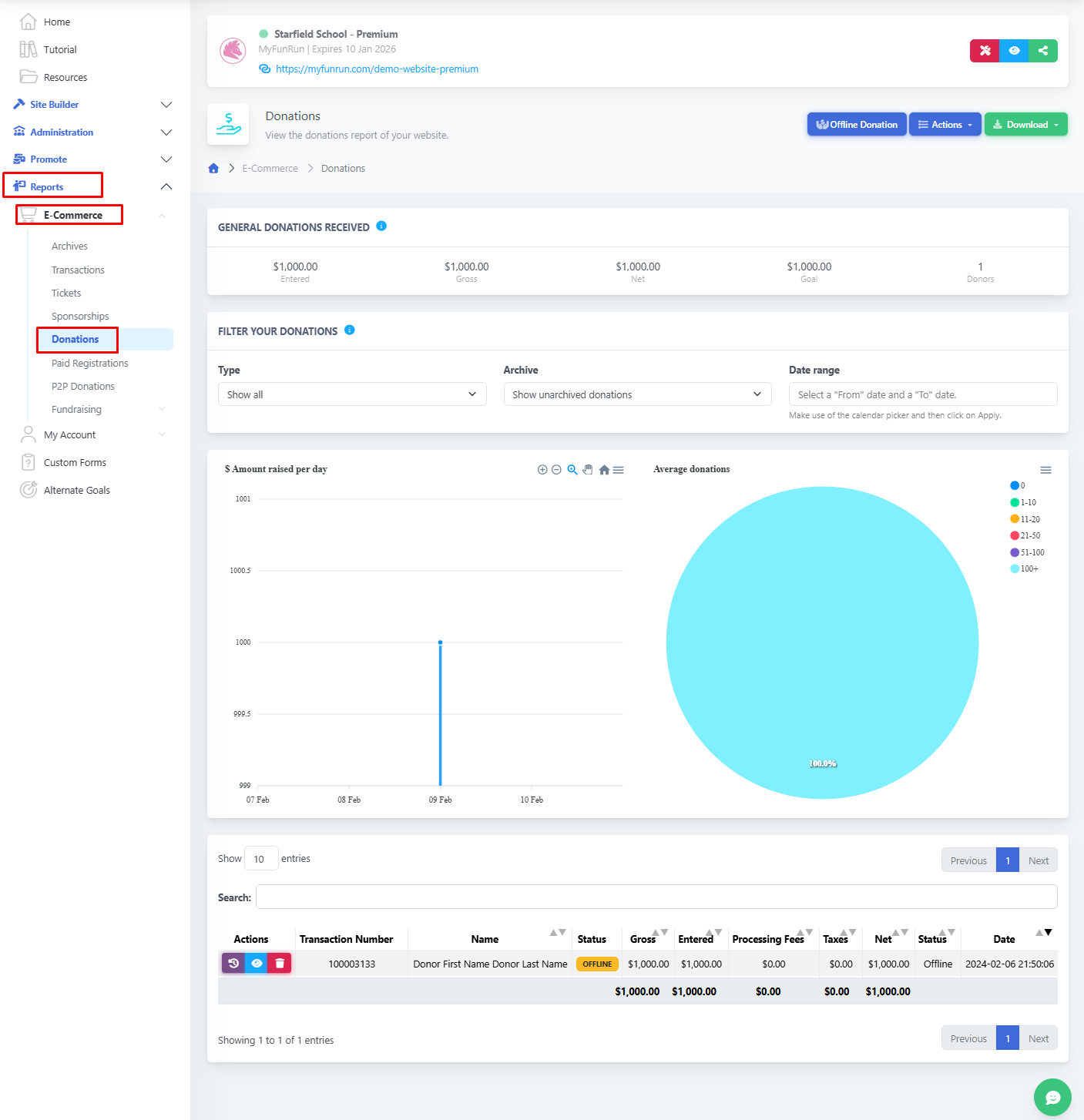
Task: Click the Date range input field
Action: click(922, 394)
